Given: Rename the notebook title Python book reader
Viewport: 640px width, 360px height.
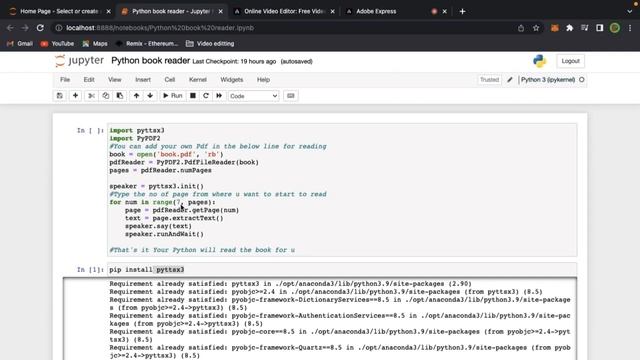Looking at the screenshot, I should 151,61.
